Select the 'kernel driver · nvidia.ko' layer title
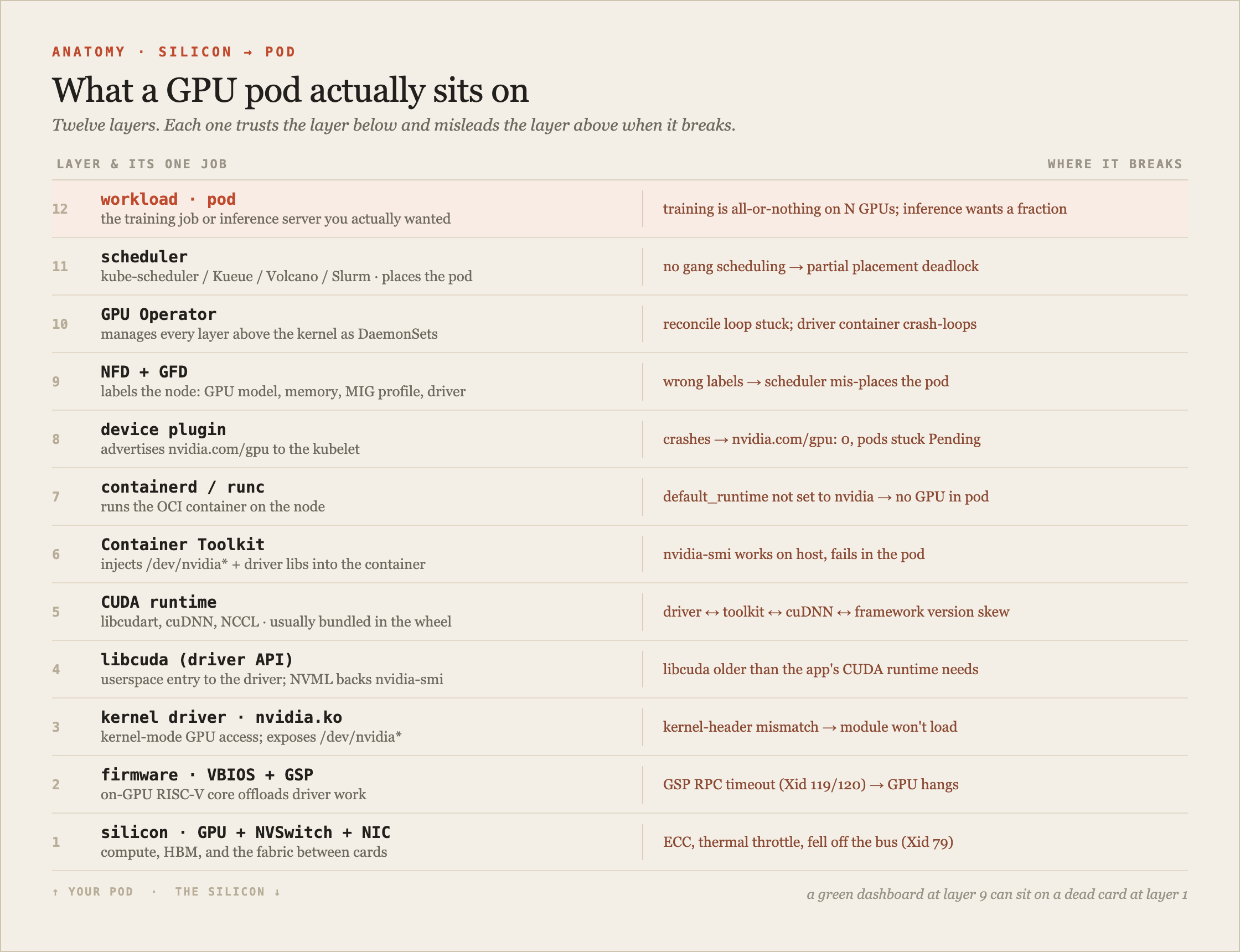 click(x=221, y=717)
